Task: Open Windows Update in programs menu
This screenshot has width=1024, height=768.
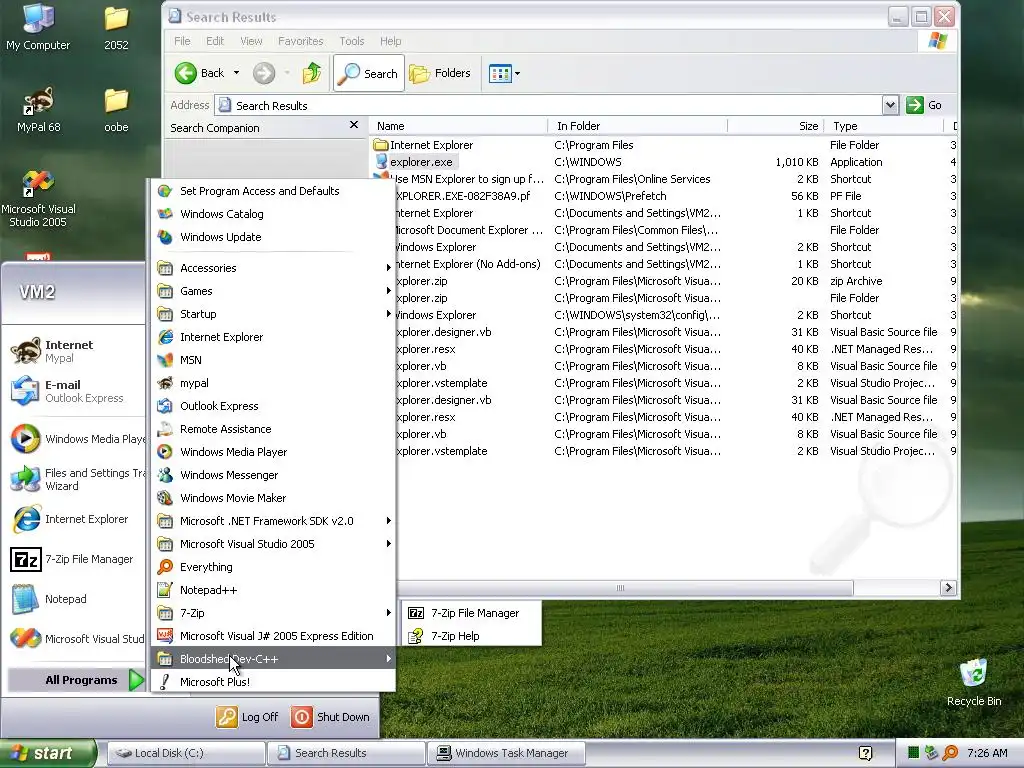Action: [273, 236]
